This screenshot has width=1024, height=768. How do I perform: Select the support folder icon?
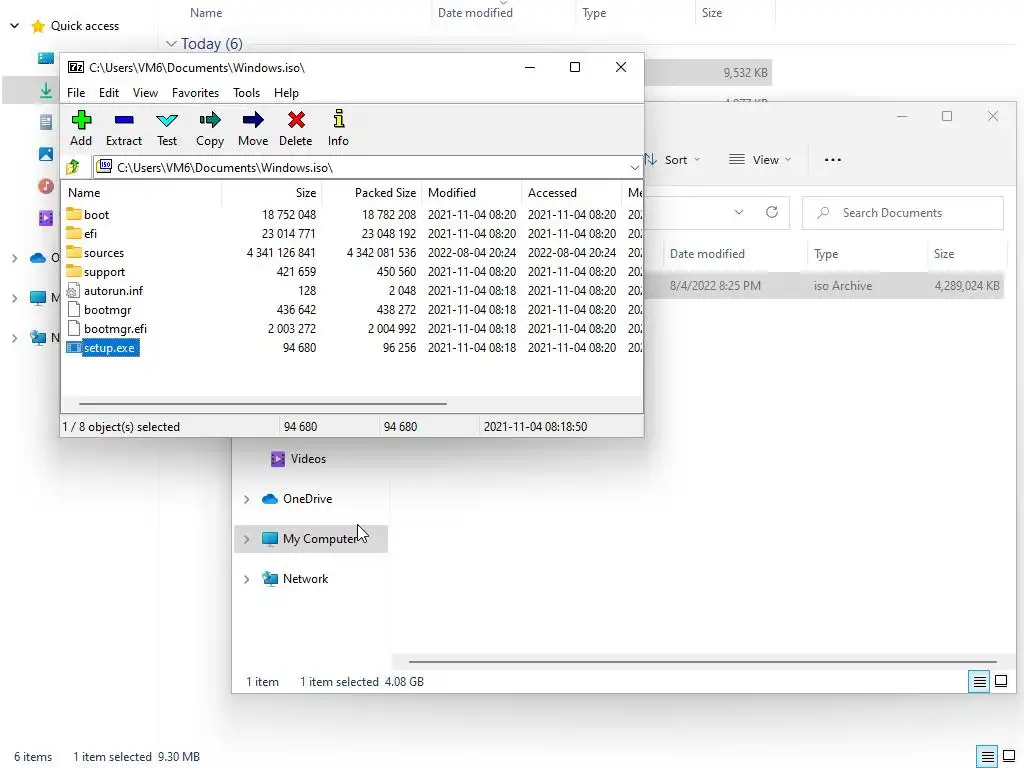point(74,271)
